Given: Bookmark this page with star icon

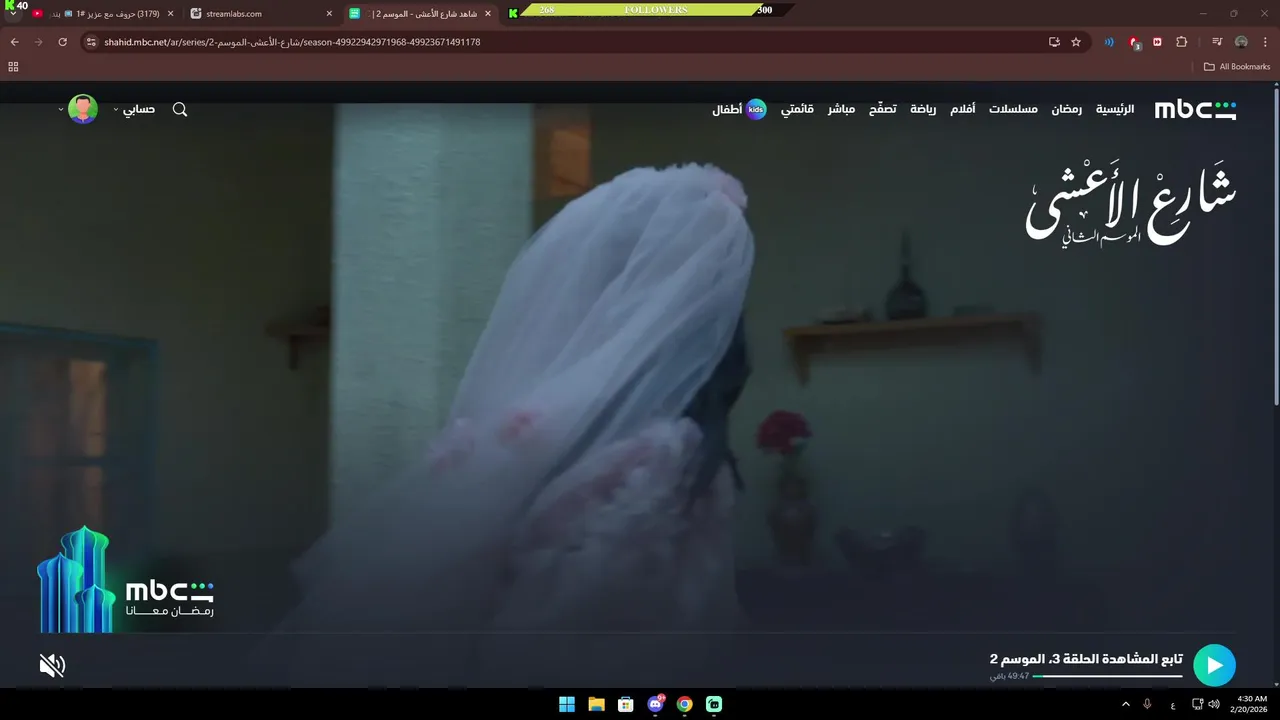Looking at the screenshot, I should click(x=1076, y=42).
